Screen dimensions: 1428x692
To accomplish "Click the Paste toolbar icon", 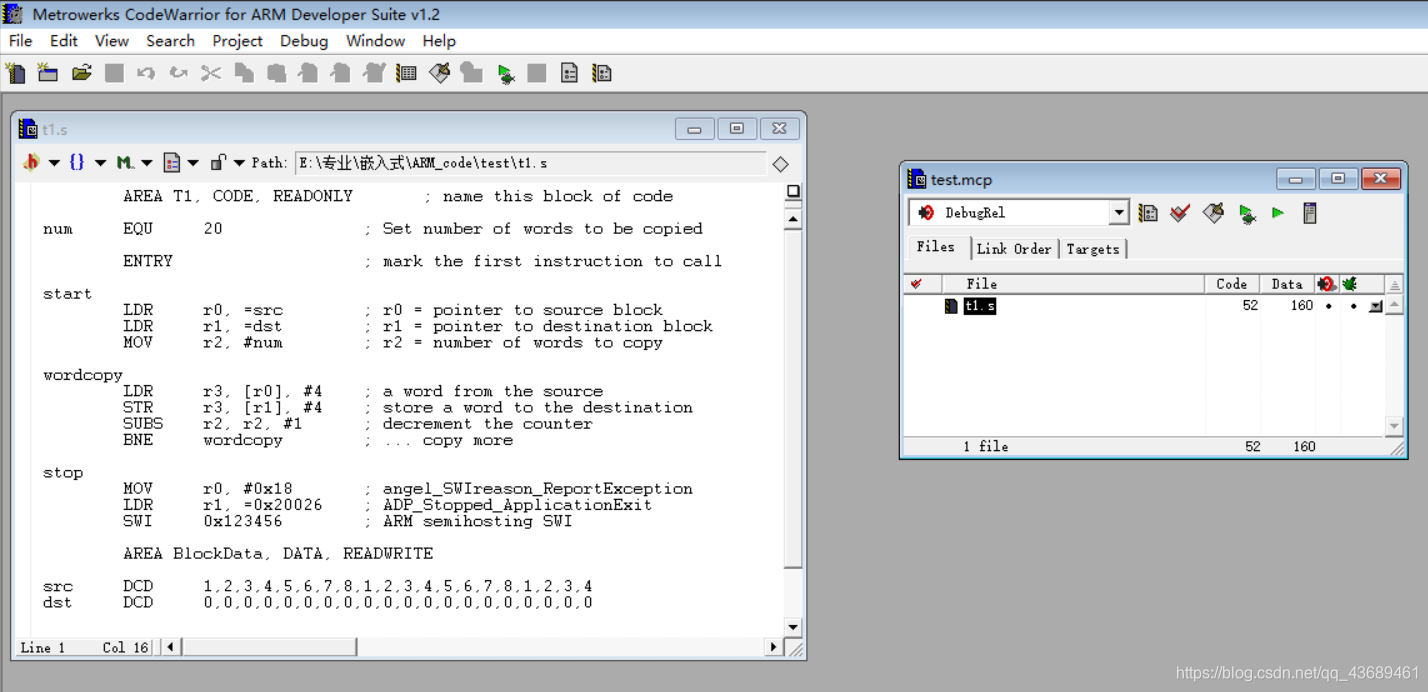I will pos(276,73).
